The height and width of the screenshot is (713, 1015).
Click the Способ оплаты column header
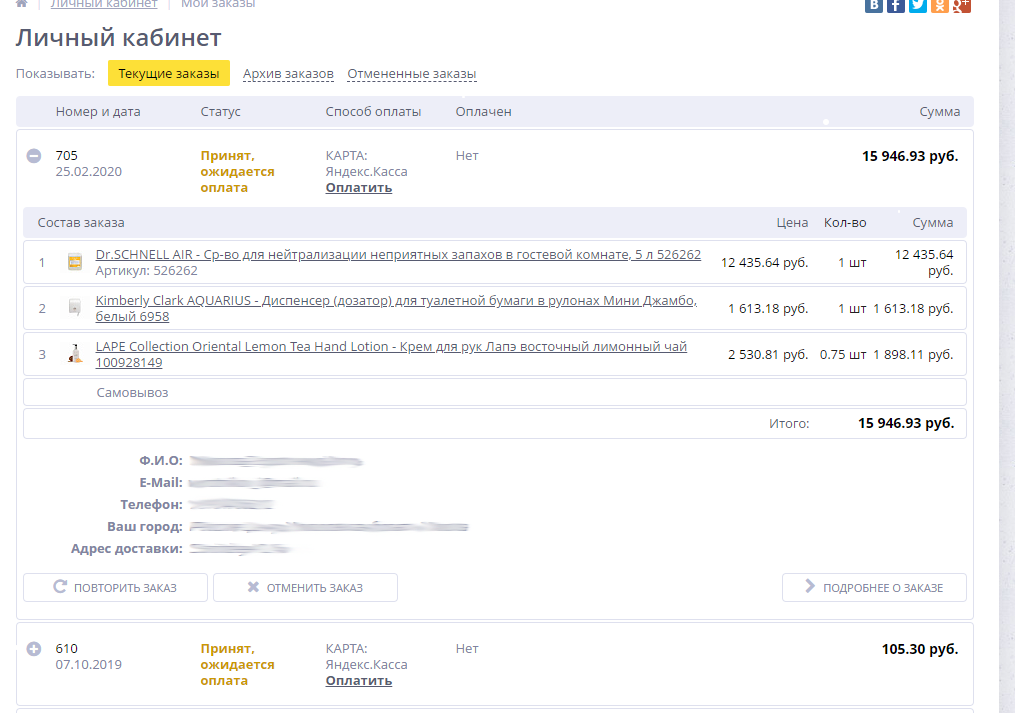pos(374,111)
